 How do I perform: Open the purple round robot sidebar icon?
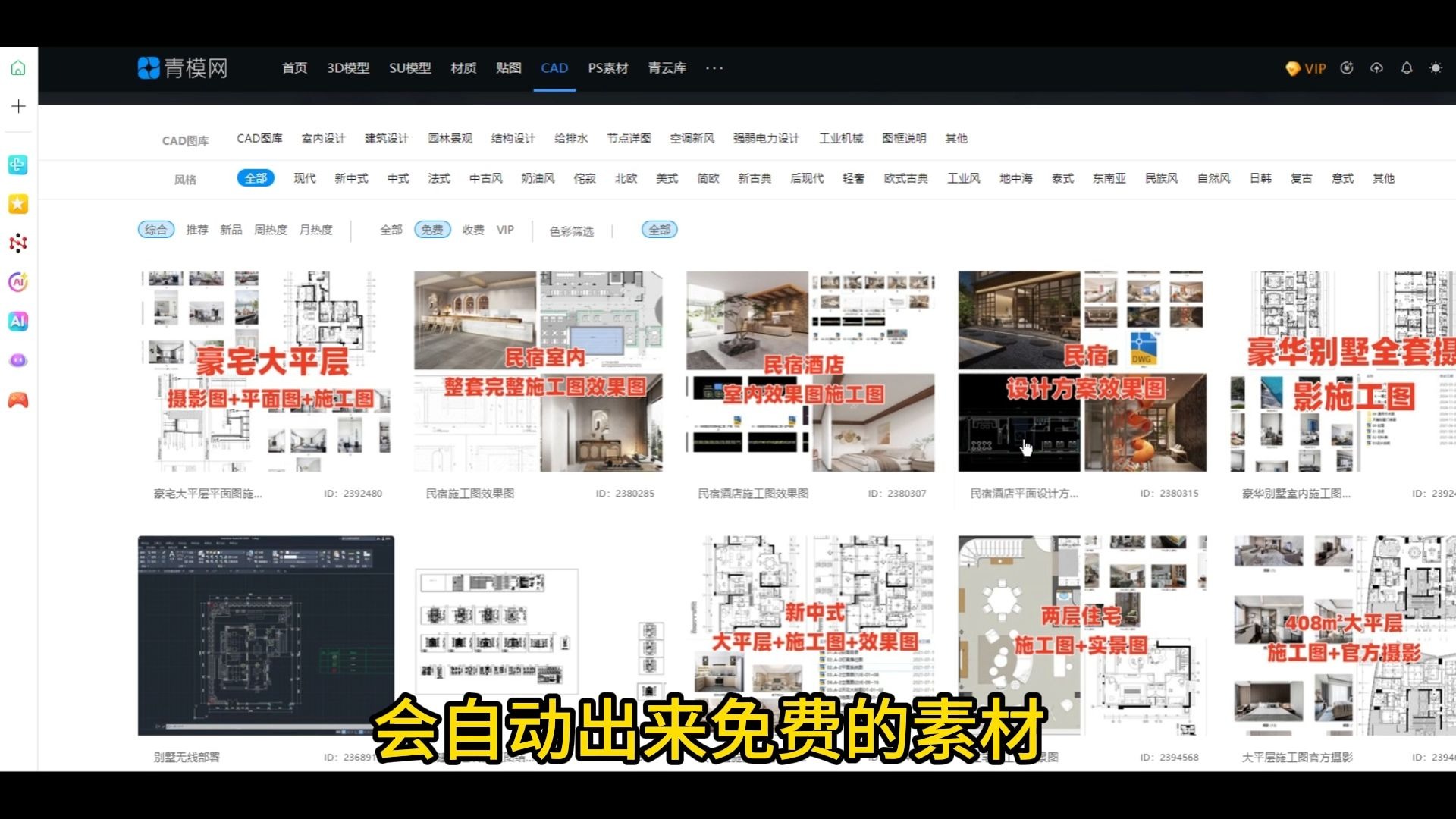18,360
